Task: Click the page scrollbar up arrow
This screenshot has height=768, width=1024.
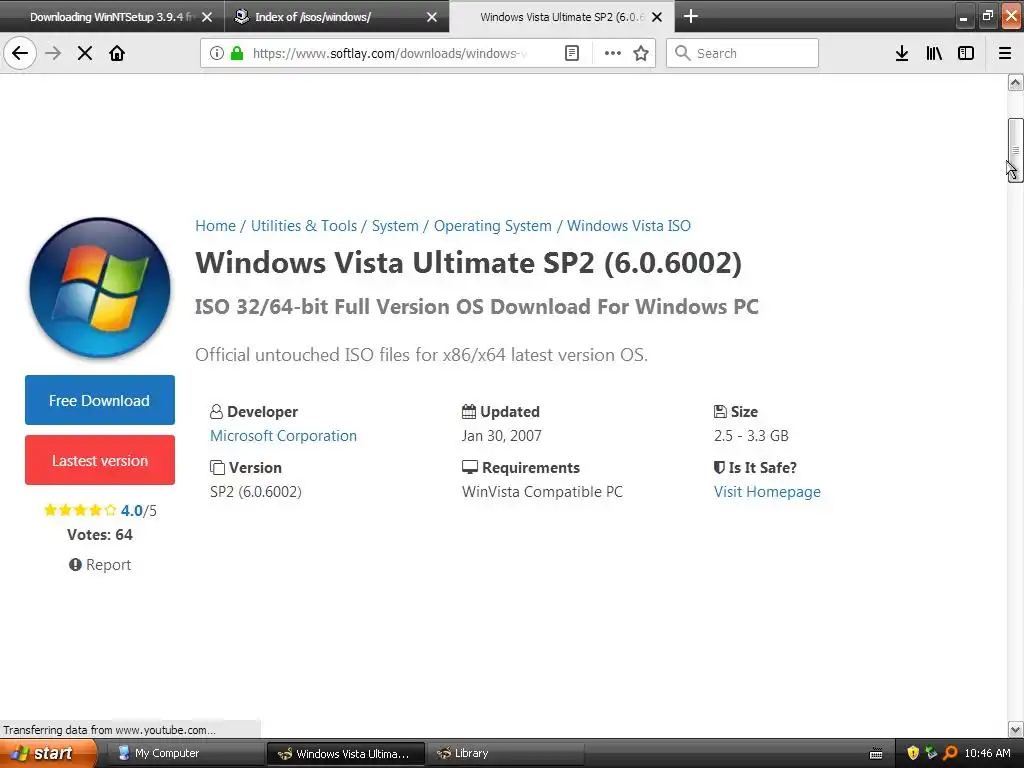Action: coord(1015,82)
